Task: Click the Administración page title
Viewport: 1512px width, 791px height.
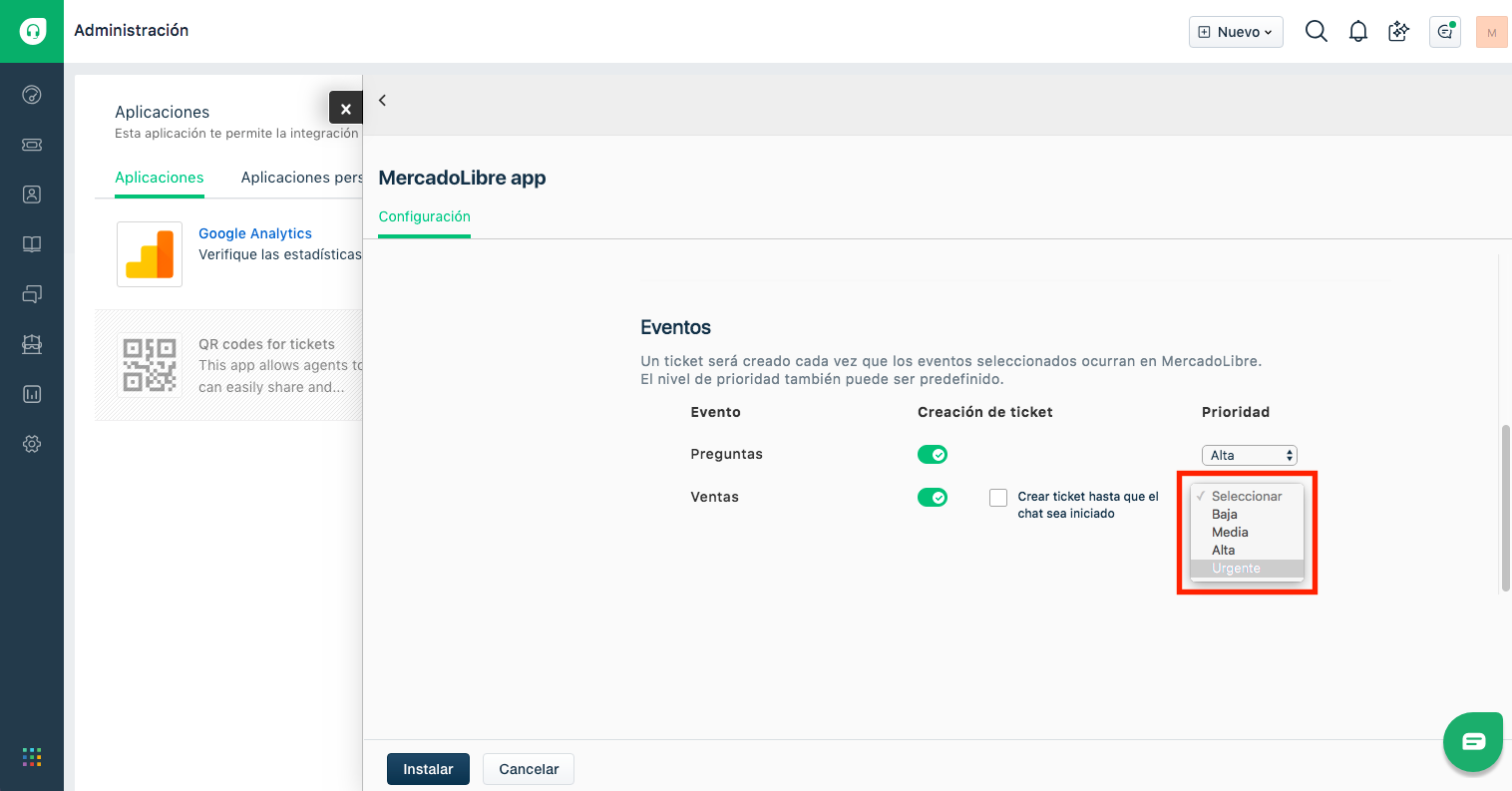Action: point(132,30)
